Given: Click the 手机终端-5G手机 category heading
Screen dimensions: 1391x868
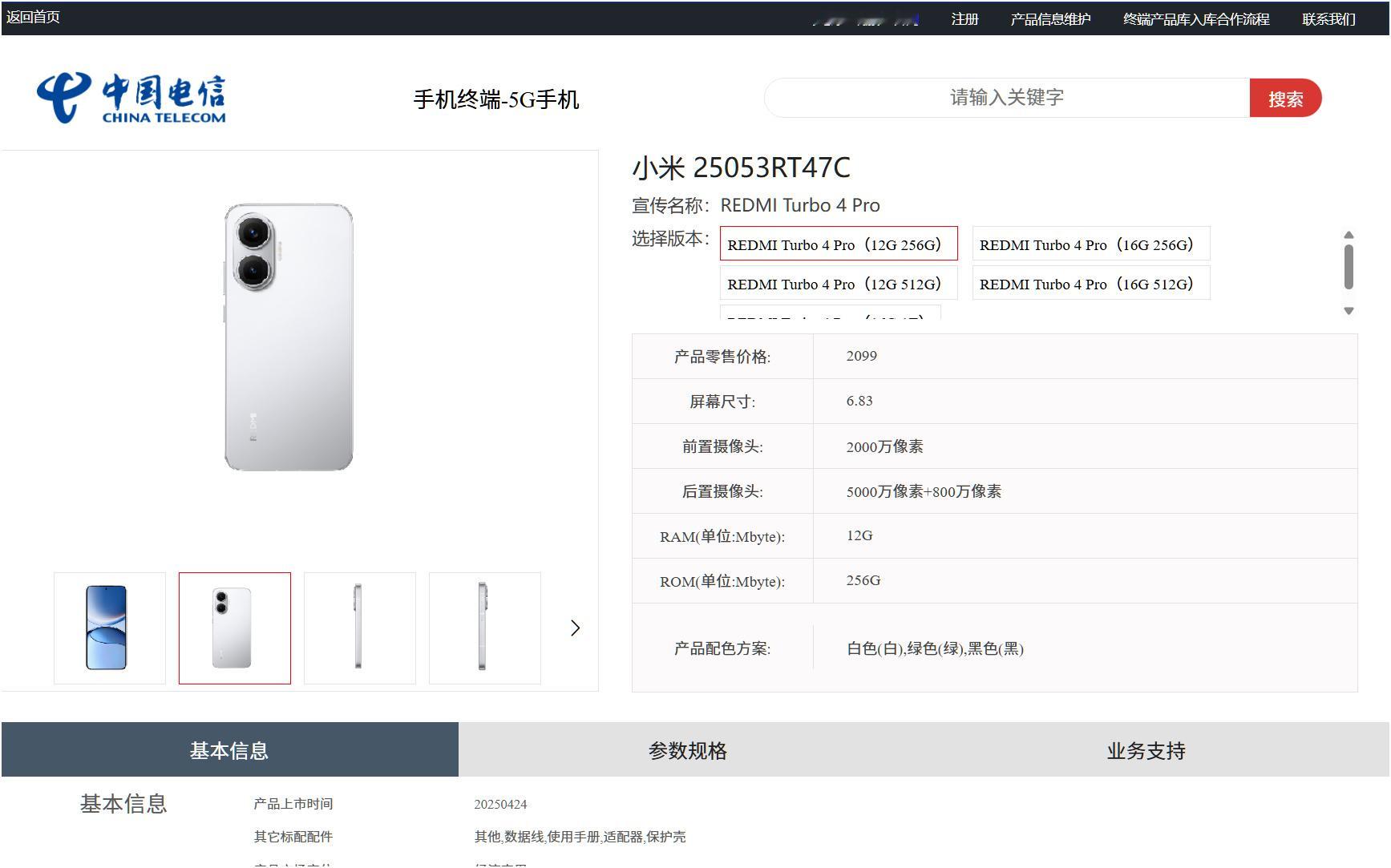Looking at the screenshot, I should click(496, 99).
